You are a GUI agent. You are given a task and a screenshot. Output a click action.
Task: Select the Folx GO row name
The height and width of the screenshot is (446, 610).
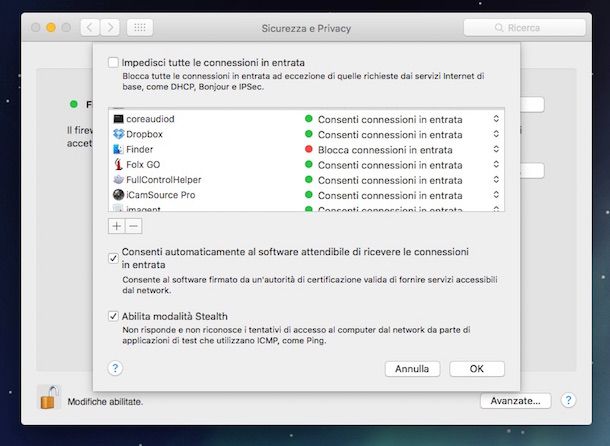click(143, 165)
